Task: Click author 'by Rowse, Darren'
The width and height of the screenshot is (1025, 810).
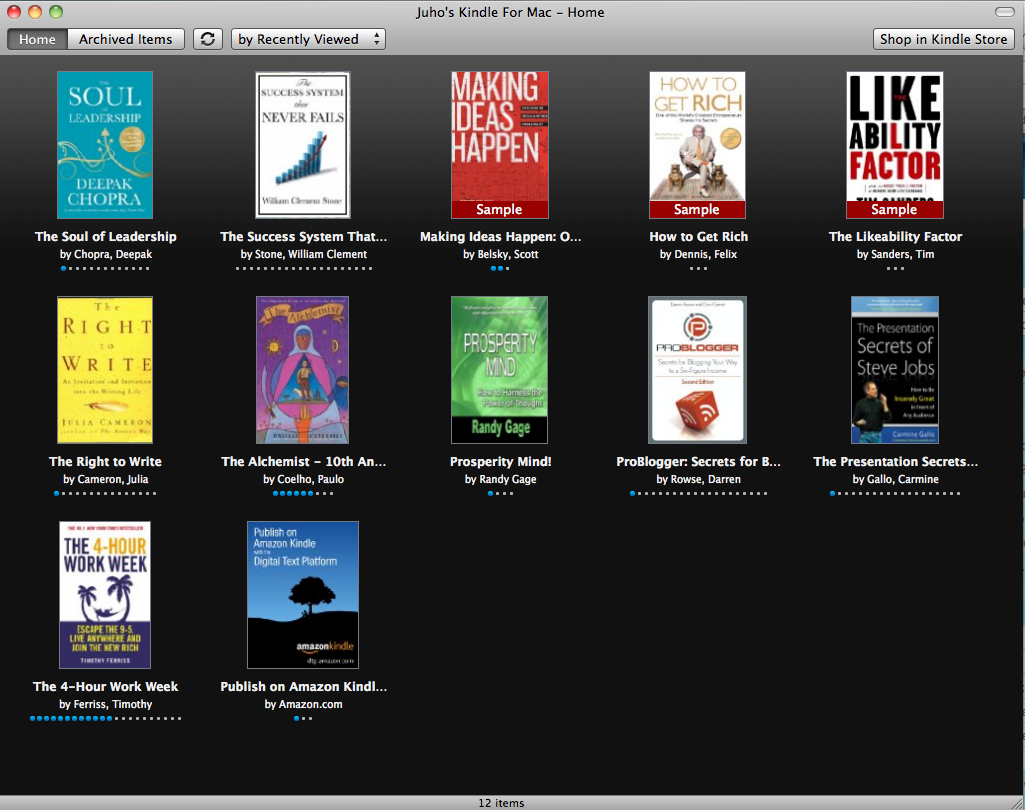Action: [698, 479]
